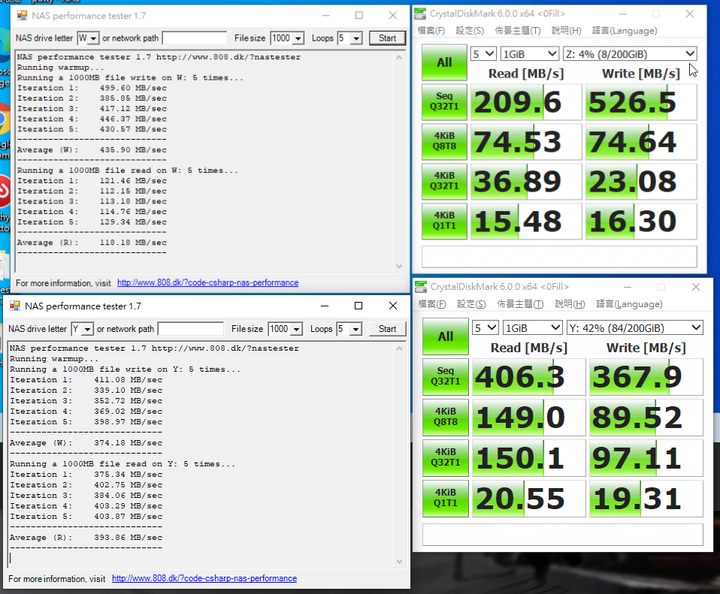The image size is (720, 594).
Task: Click 367.9 sequential write result in bottom CrystalDiskMark
Action: pyautogui.click(x=646, y=377)
